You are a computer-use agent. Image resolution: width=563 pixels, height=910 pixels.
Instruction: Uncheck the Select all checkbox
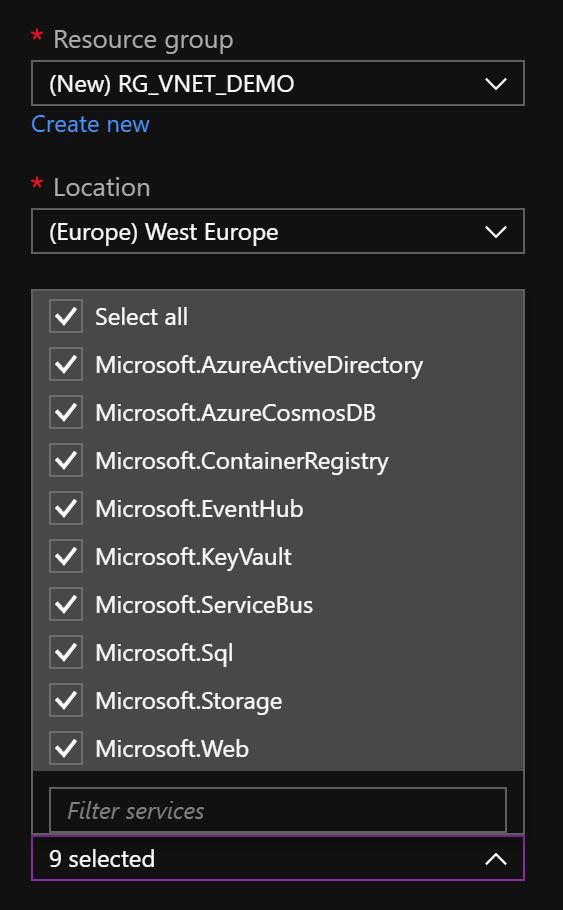coord(66,316)
